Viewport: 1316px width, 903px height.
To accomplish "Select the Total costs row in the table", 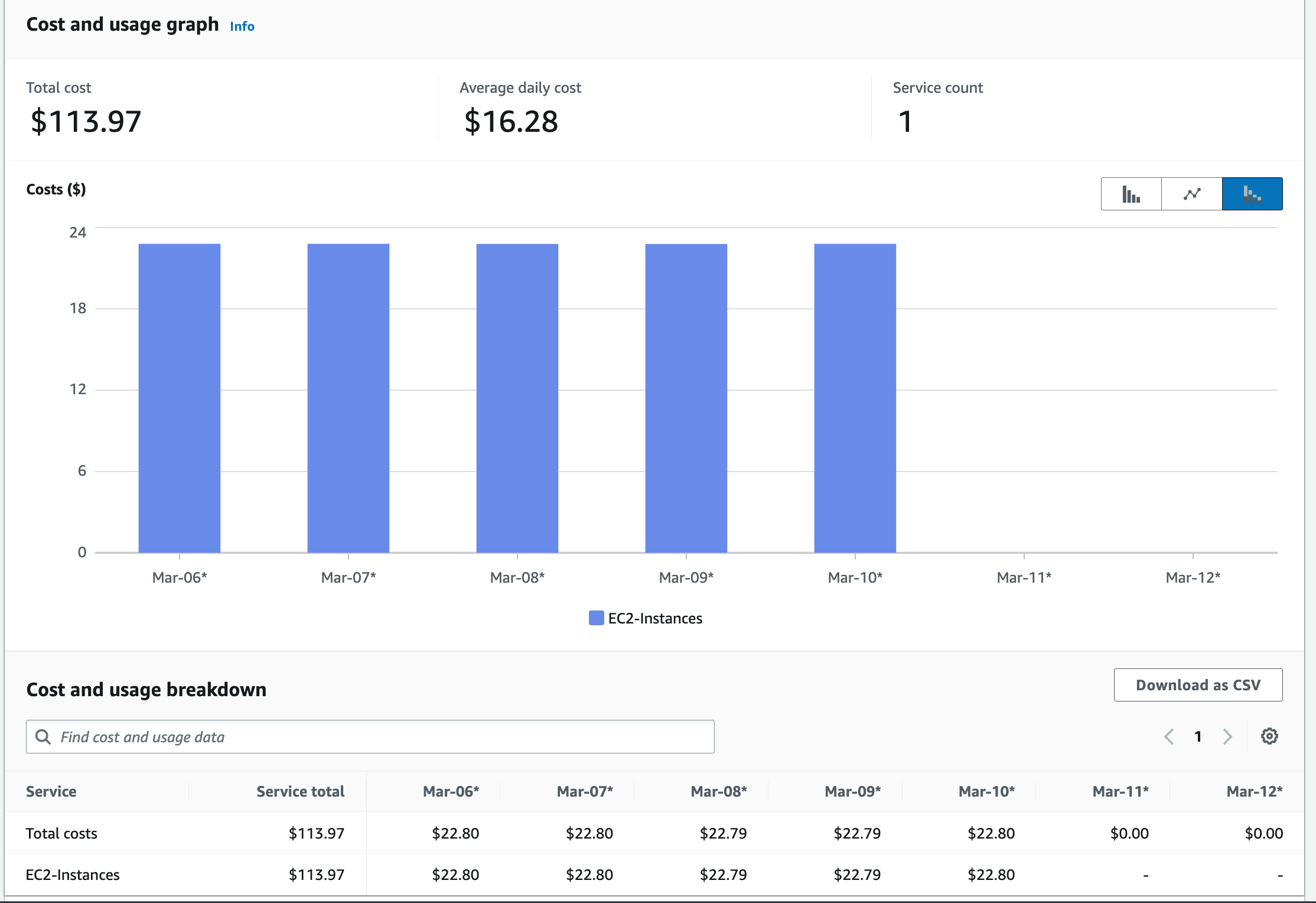I will [61, 833].
